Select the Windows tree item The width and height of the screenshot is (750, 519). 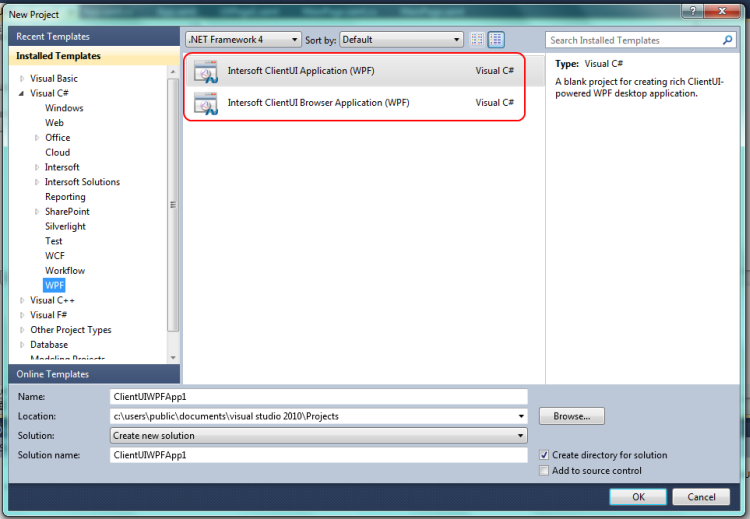(x=64, y=108)
